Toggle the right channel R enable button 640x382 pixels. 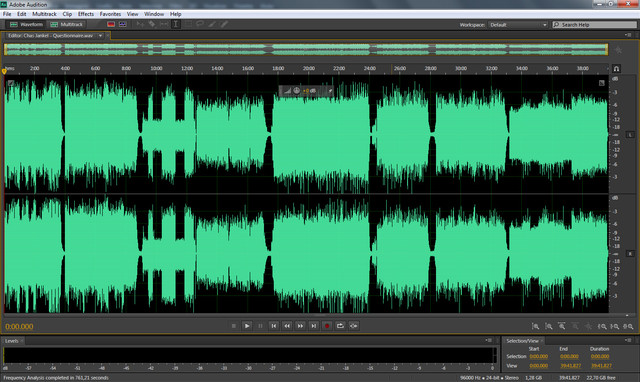(x=630, y=254)
